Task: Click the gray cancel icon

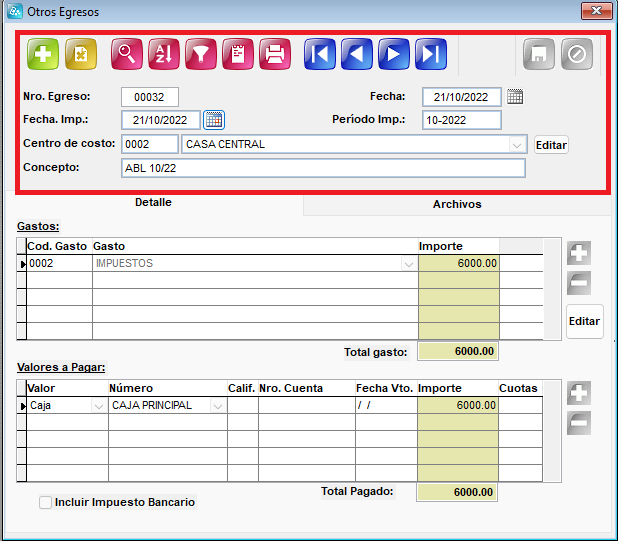Action: pos(577,54)
